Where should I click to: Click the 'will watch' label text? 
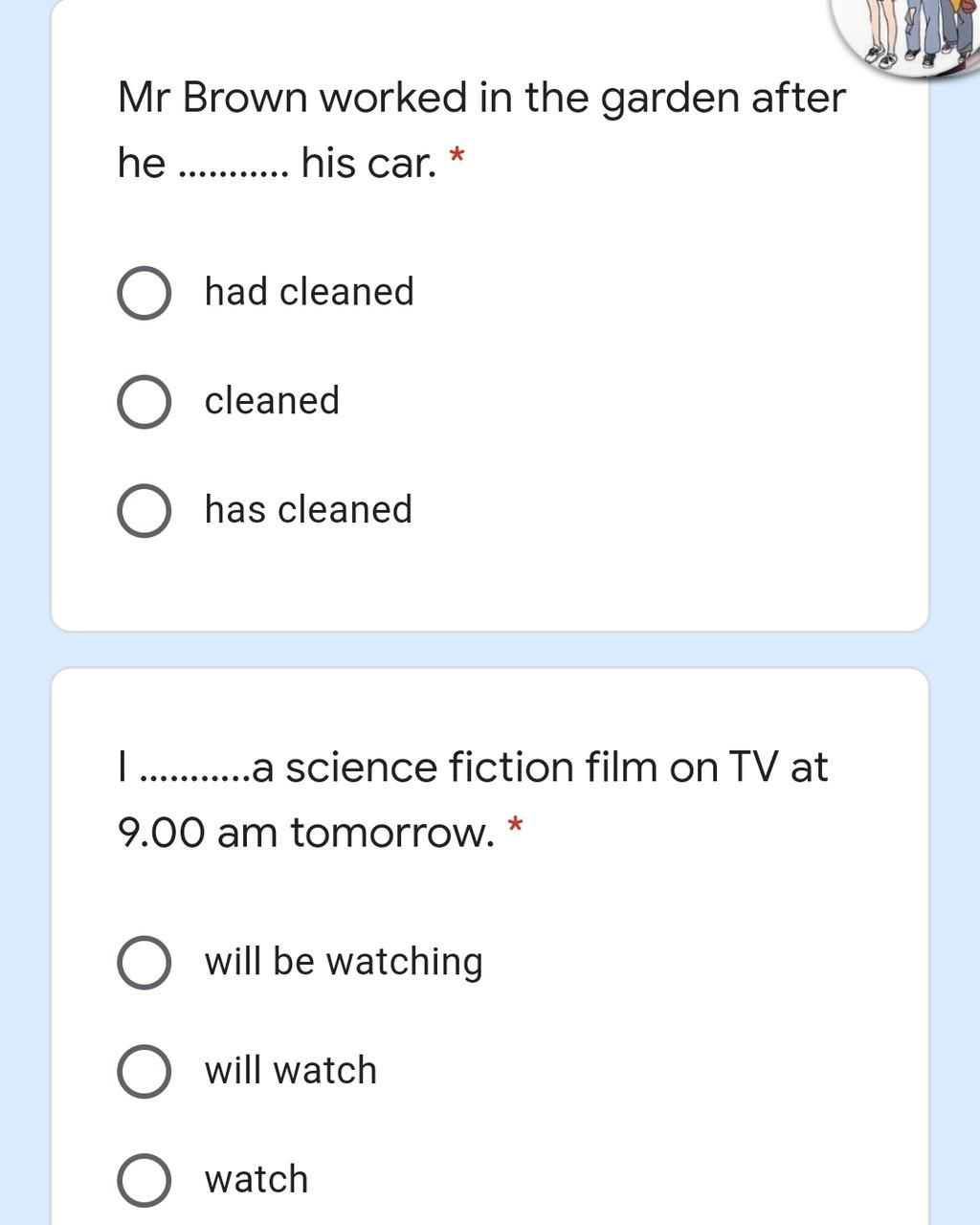click(290, 1070)
